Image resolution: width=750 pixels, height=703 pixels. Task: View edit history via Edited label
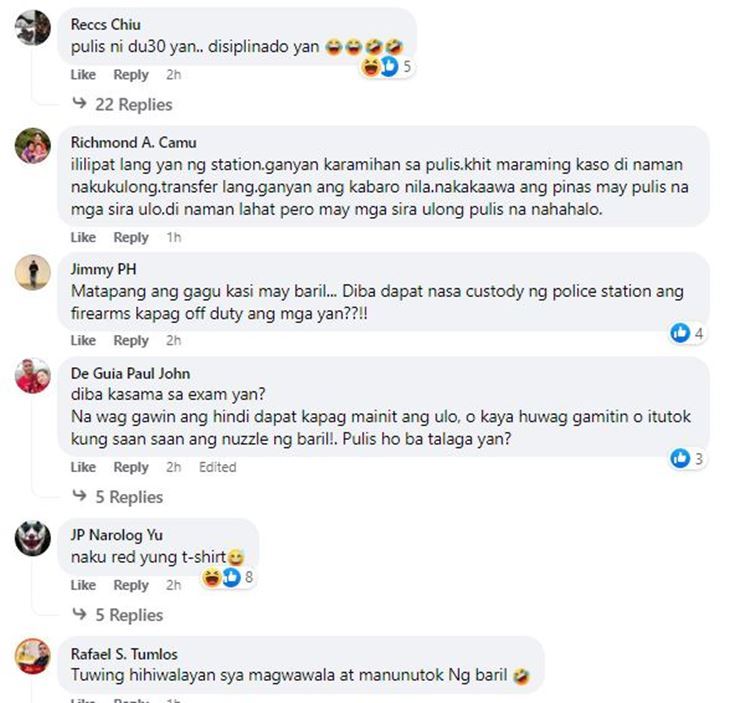tap(218, 467)
